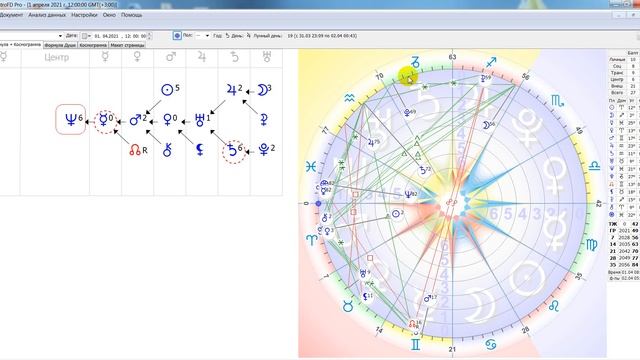Click Uranus 9 inside the chart

[x=364, y=273]
